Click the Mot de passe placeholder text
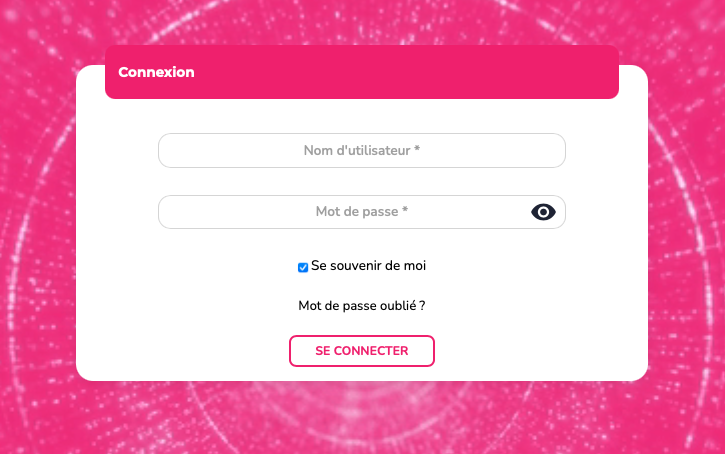 362,212
